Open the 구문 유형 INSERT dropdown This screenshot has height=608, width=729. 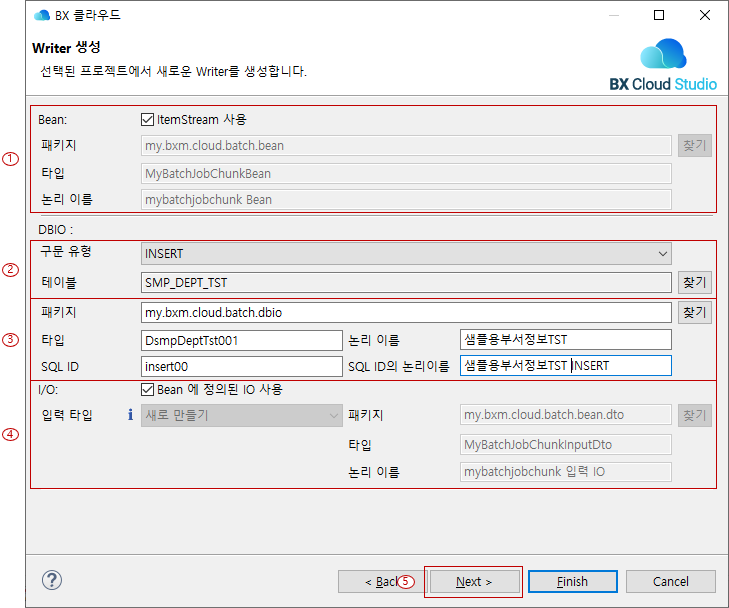tap(406, 254)
